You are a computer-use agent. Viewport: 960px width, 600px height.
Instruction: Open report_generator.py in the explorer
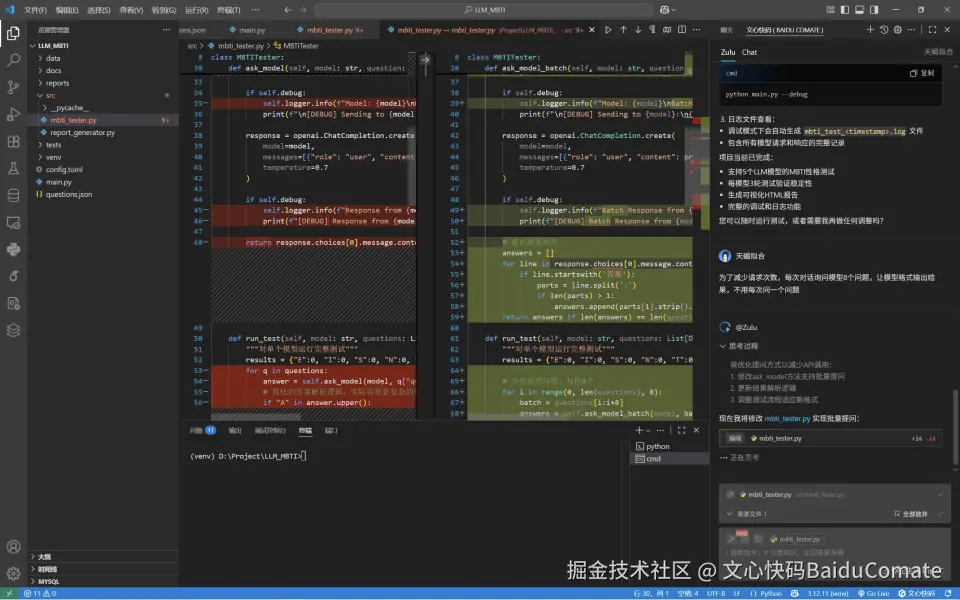(x=82, y=132)
